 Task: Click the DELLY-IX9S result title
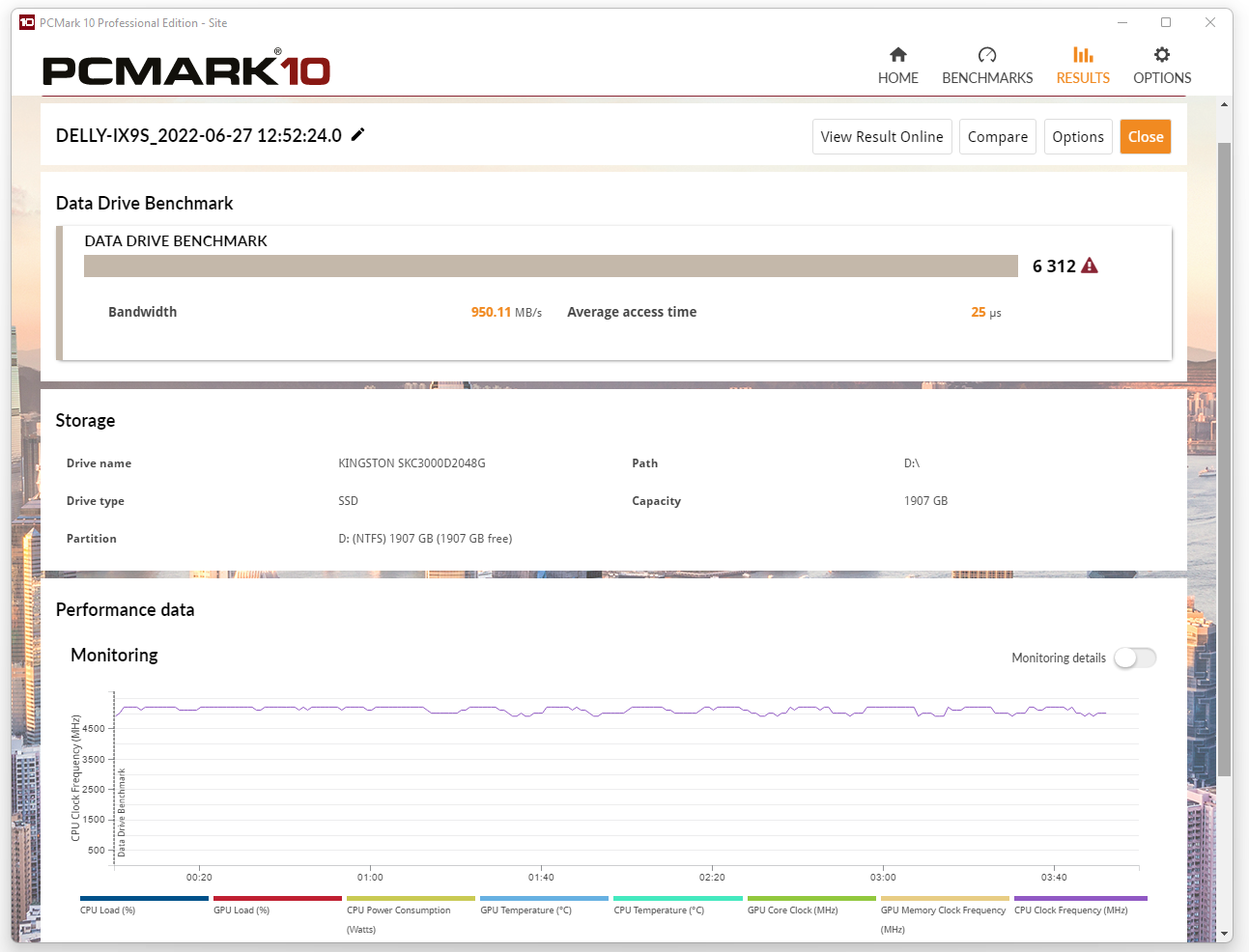point(199,135)
